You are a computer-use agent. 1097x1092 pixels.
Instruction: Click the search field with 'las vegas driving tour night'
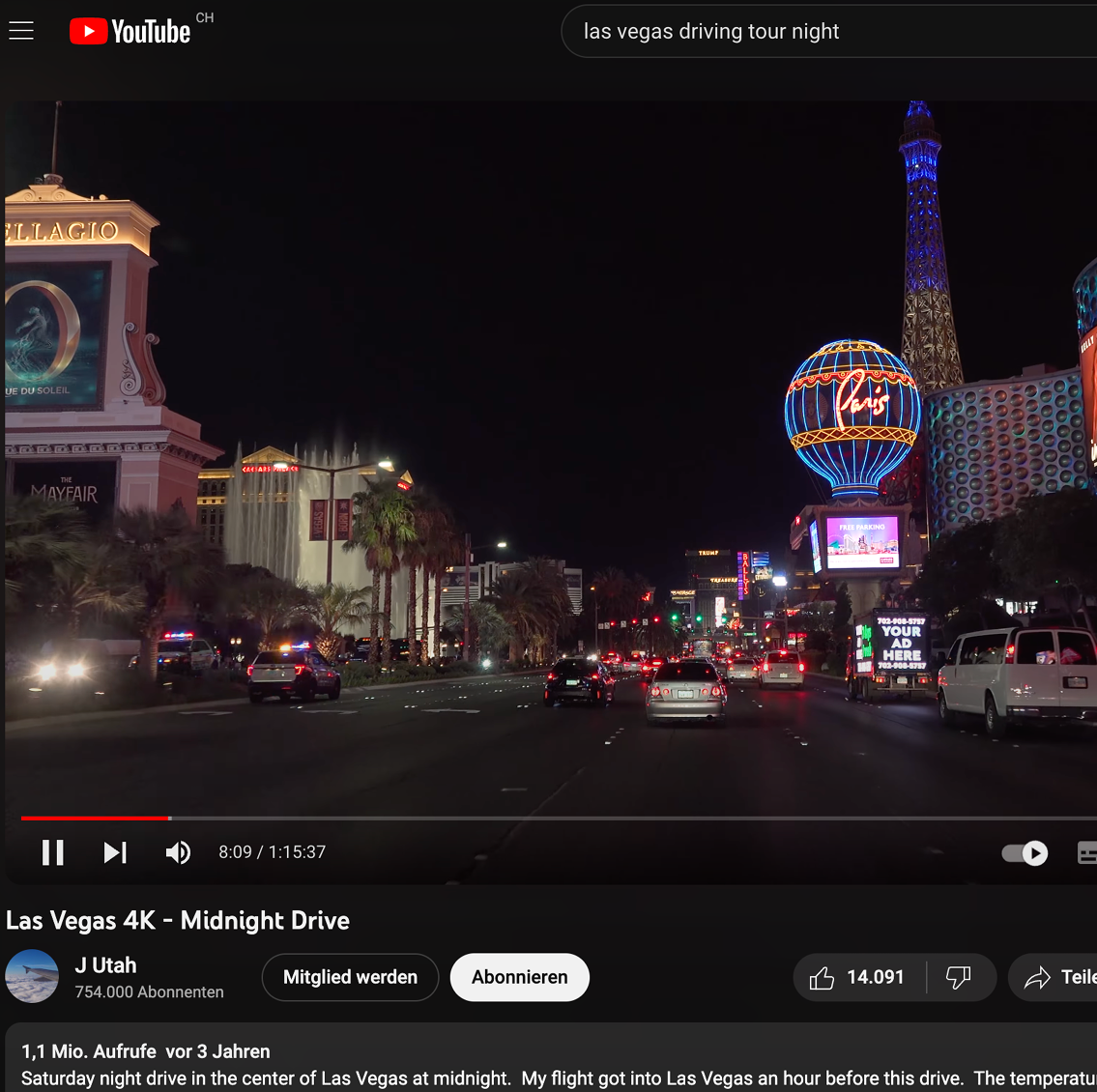[829, 32]
